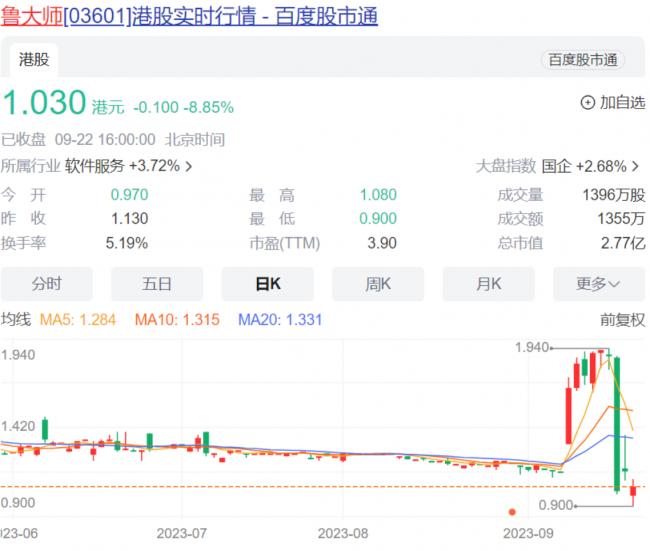Image resolution: width=650 pixels, height=551 pixels.
Task: Click MA10: 1.315 indicator label
Action: click(177, 320)
